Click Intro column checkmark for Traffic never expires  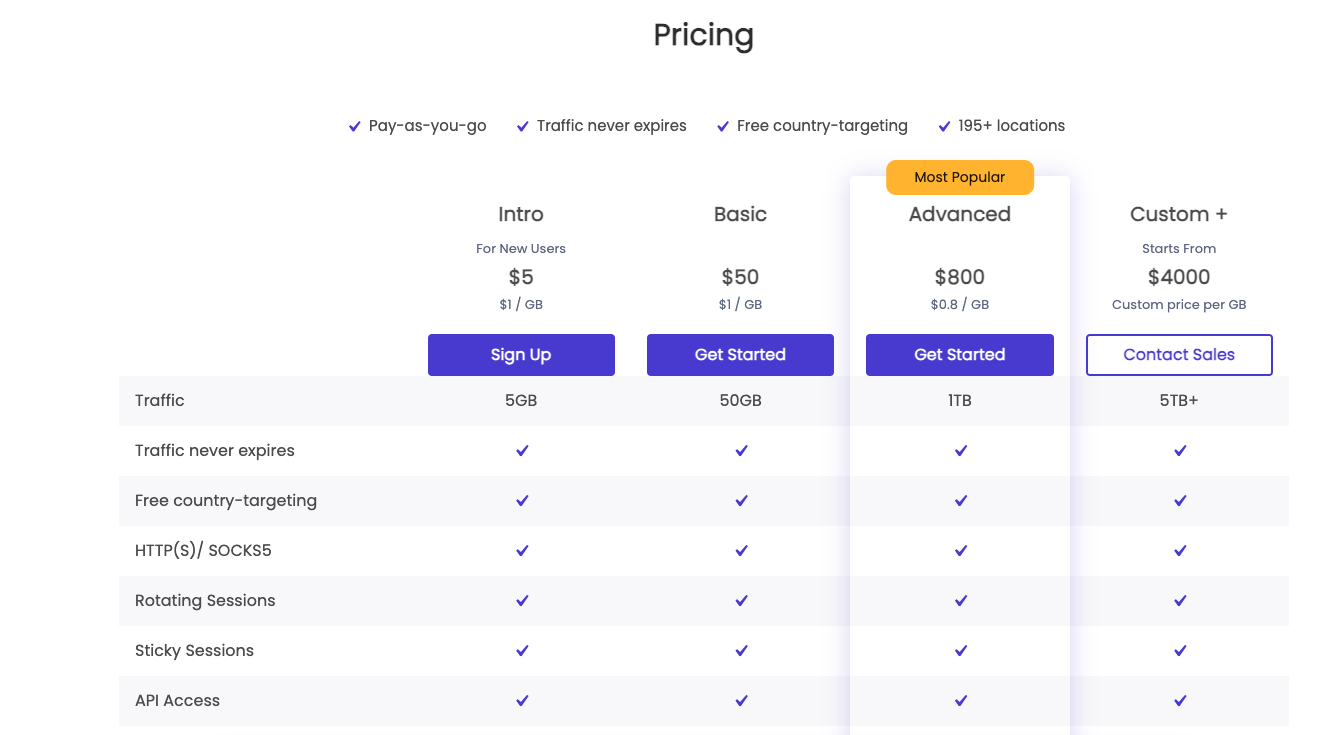pos(522,451)
